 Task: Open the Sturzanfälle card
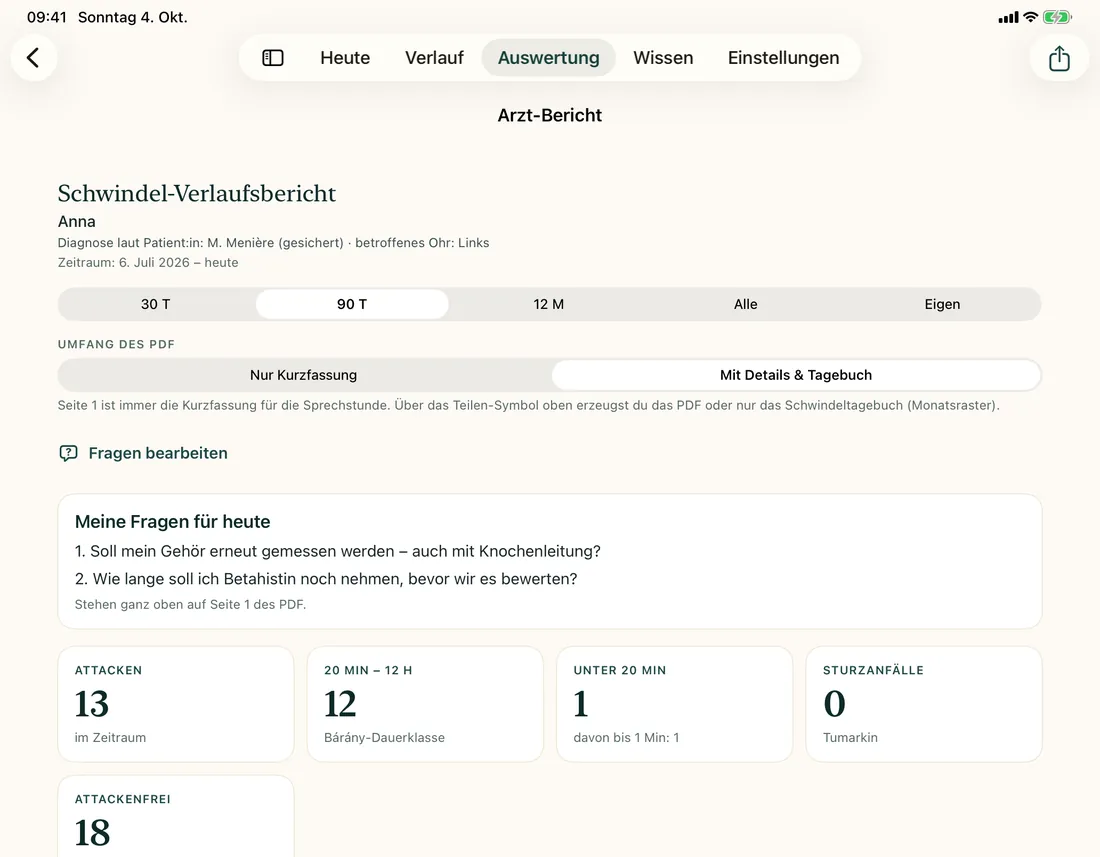(924, 704)
